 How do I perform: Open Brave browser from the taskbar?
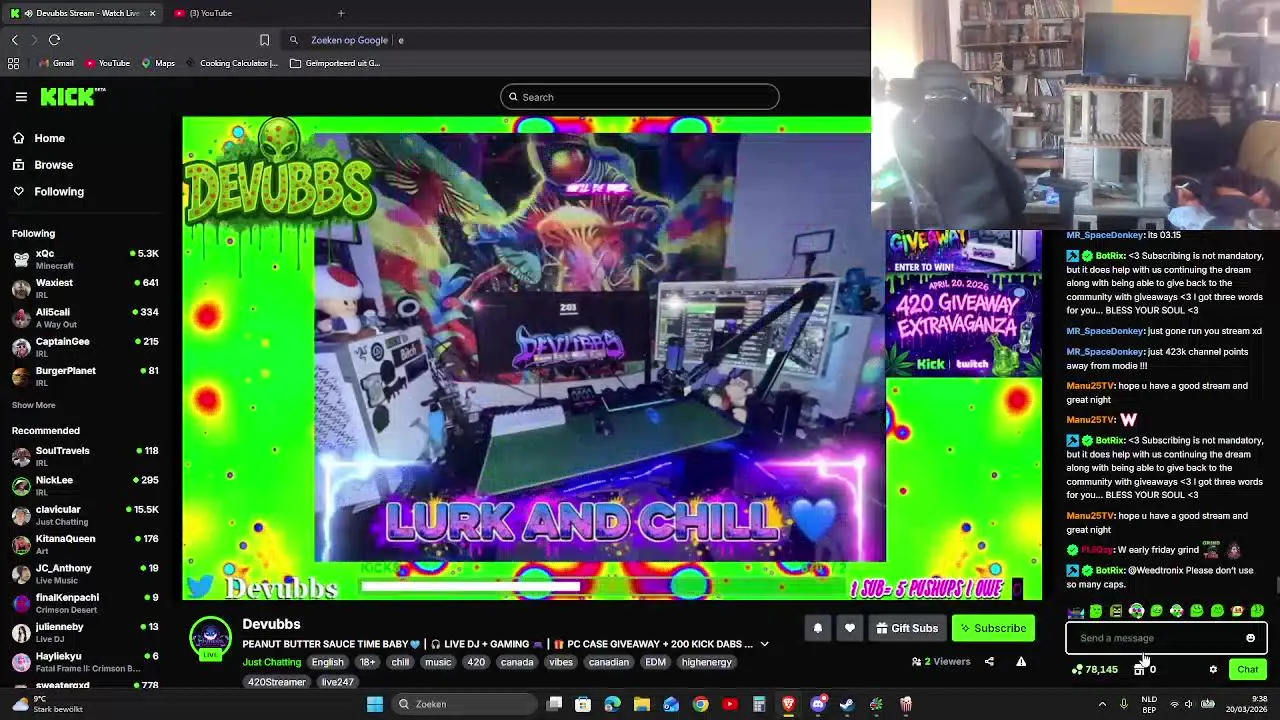click(789, 704)
